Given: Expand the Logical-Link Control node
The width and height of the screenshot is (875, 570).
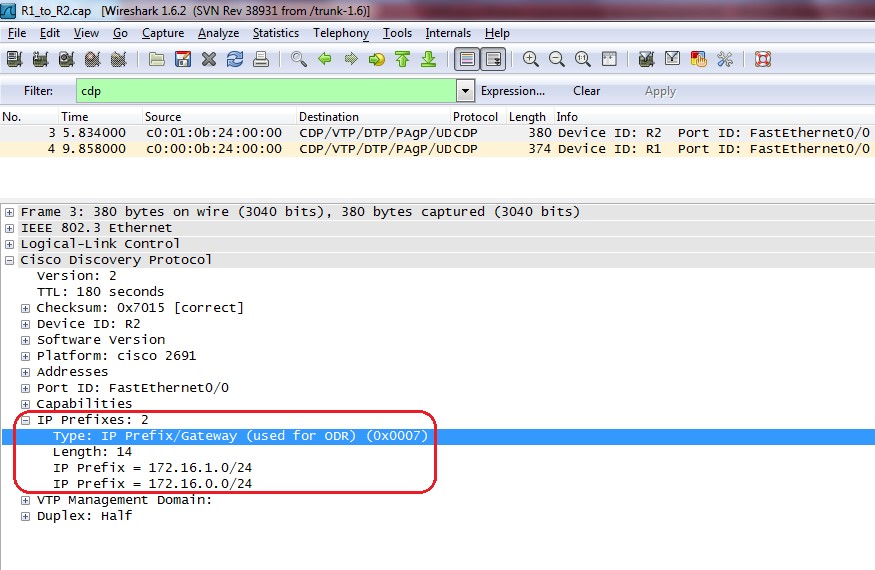Looking at the screenshot, I should pos(9,244).
